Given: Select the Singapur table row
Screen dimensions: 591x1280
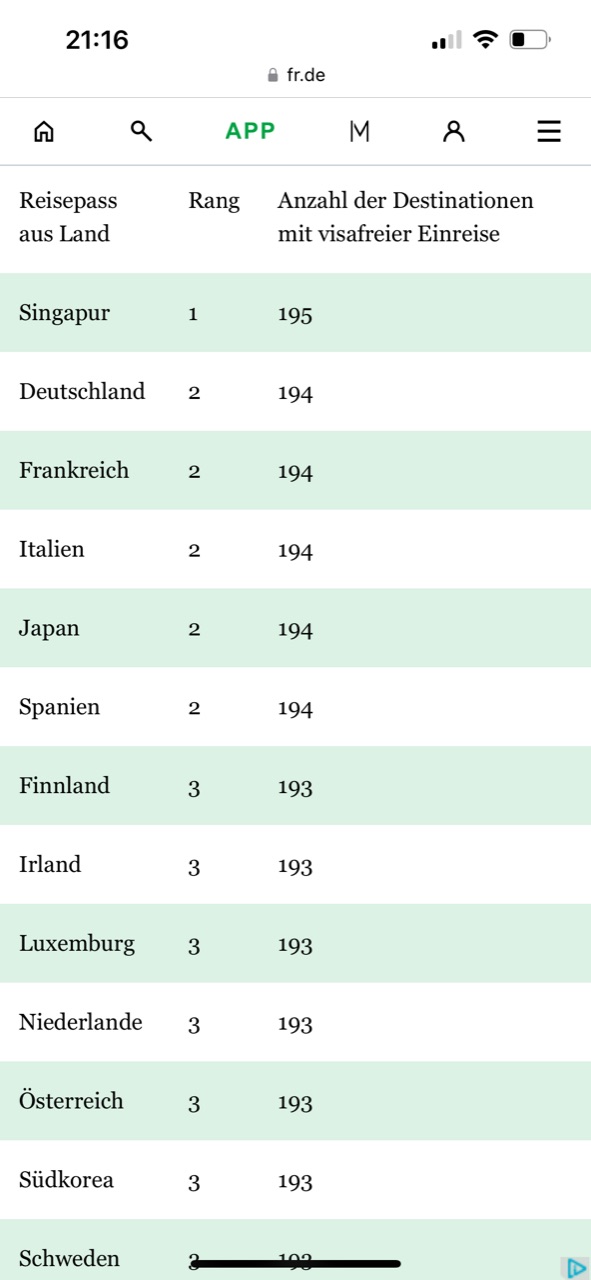Looking at the screenshot, I should click(295, 313).
